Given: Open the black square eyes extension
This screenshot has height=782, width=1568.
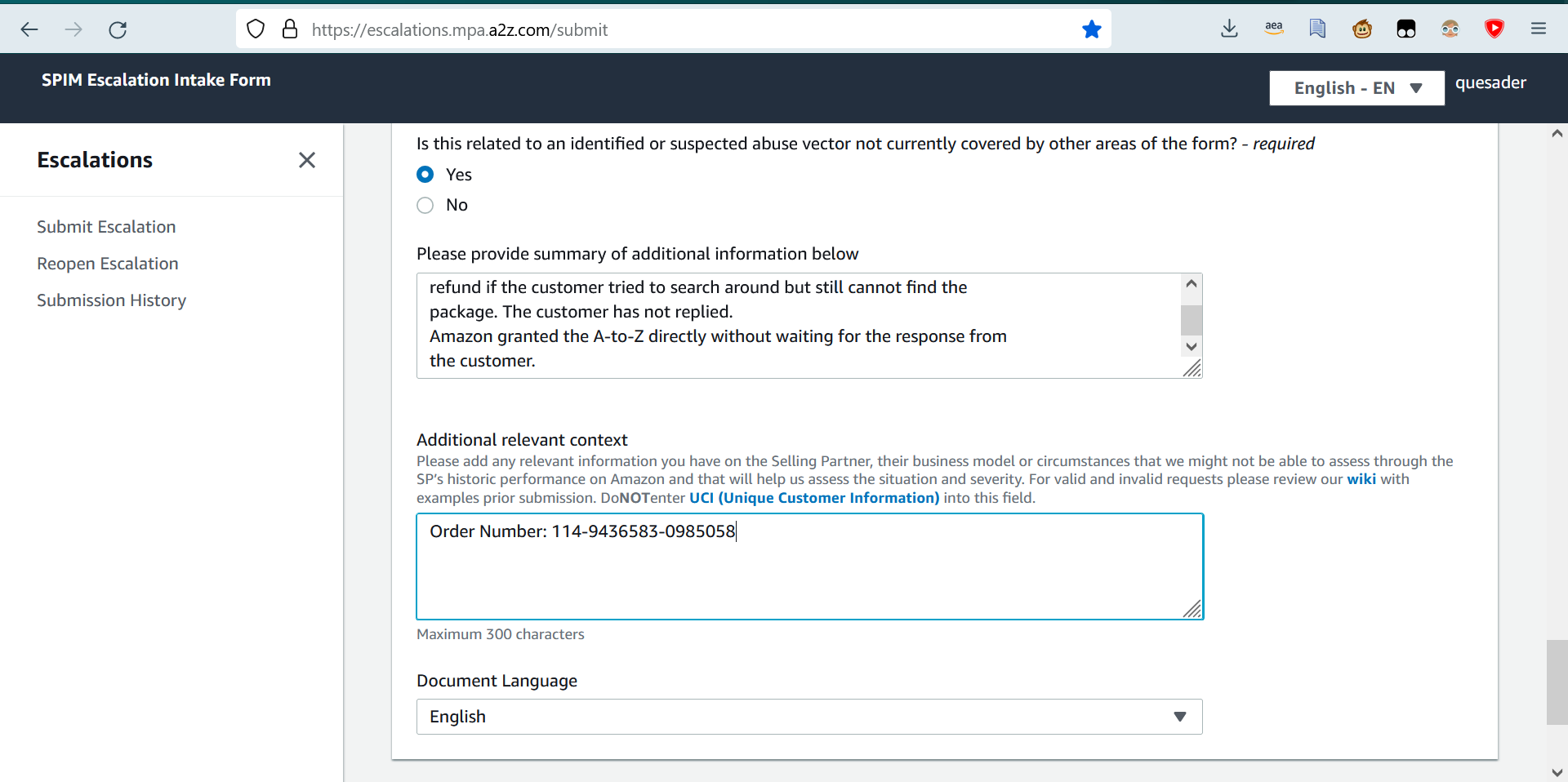Looking at the screenshot, I should 1406,29.
